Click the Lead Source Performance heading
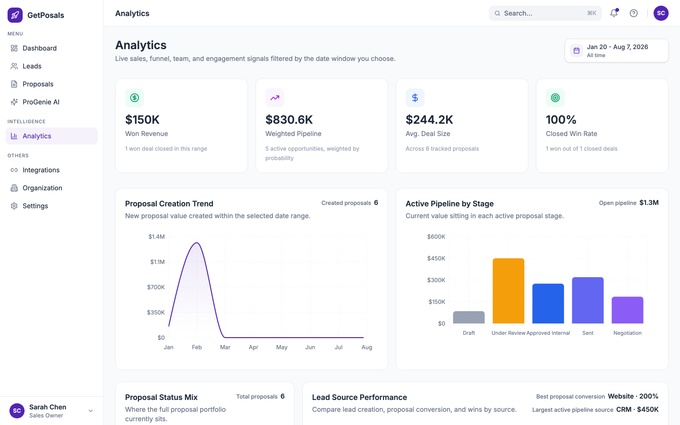This screenshot has width=680, height=425. tap(360, 397)
